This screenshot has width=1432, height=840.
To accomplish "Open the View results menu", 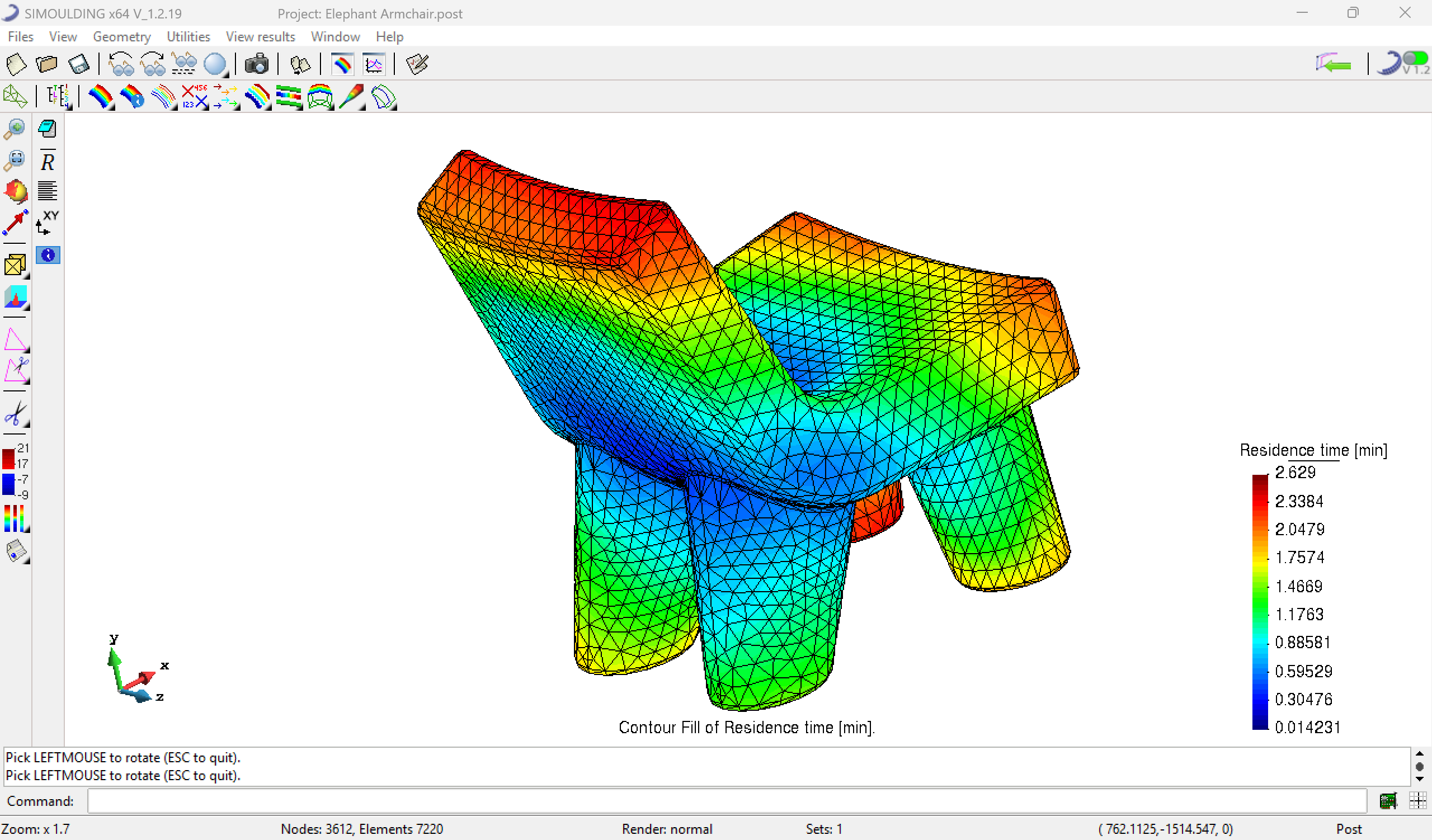I will pos(260,37).
